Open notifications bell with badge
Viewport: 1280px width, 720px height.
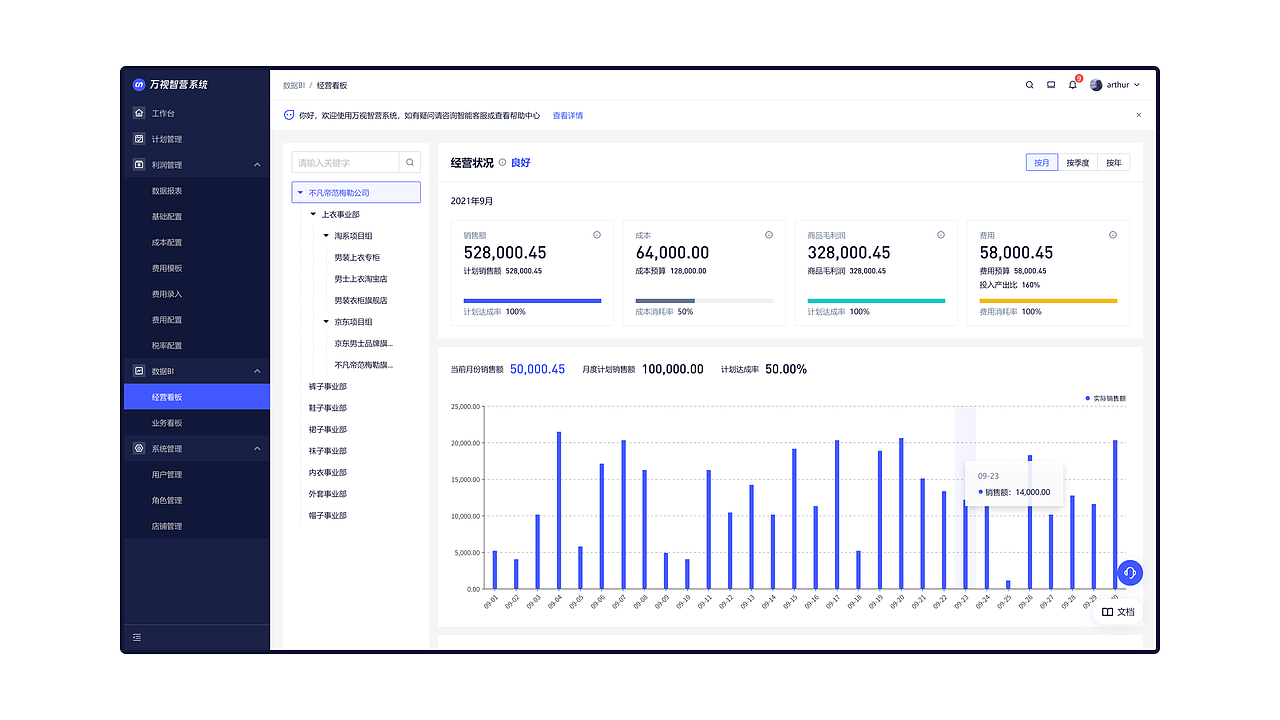(x=1073, y=84)
